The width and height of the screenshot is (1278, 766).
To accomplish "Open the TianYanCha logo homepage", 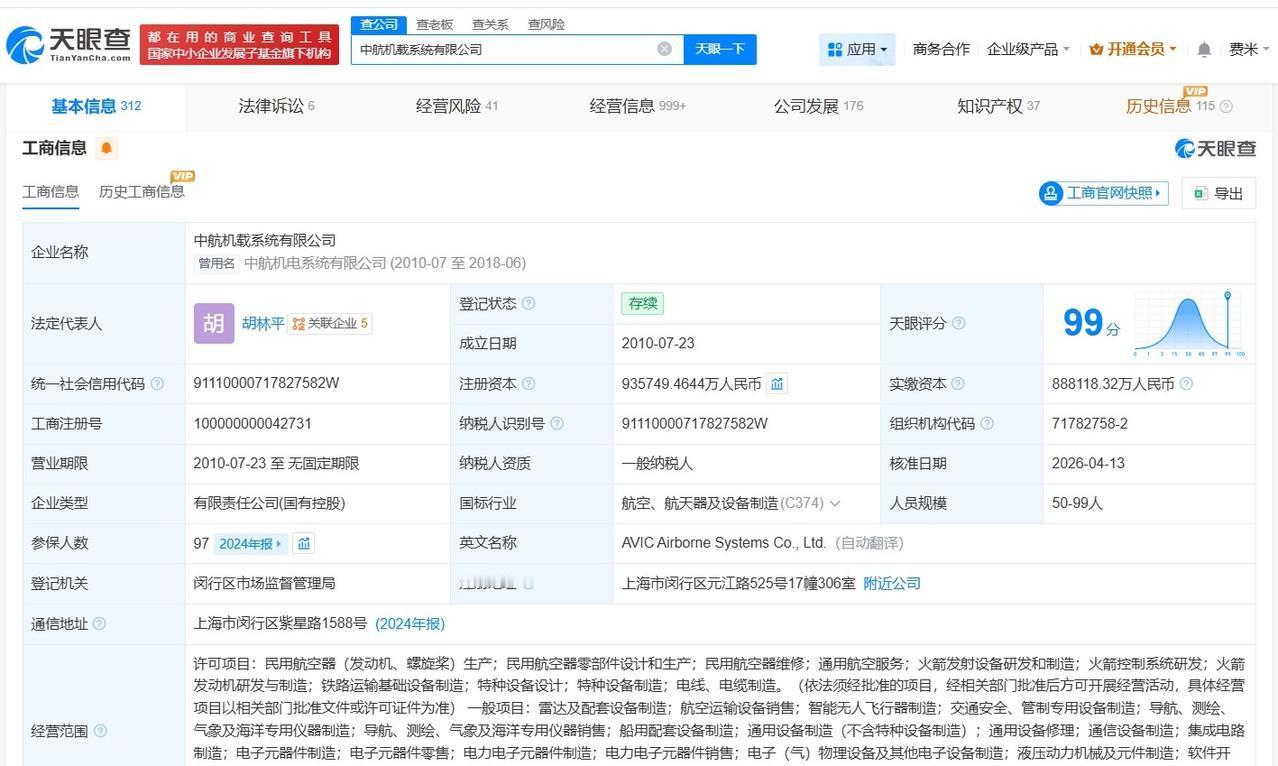I will click(68, 43).
